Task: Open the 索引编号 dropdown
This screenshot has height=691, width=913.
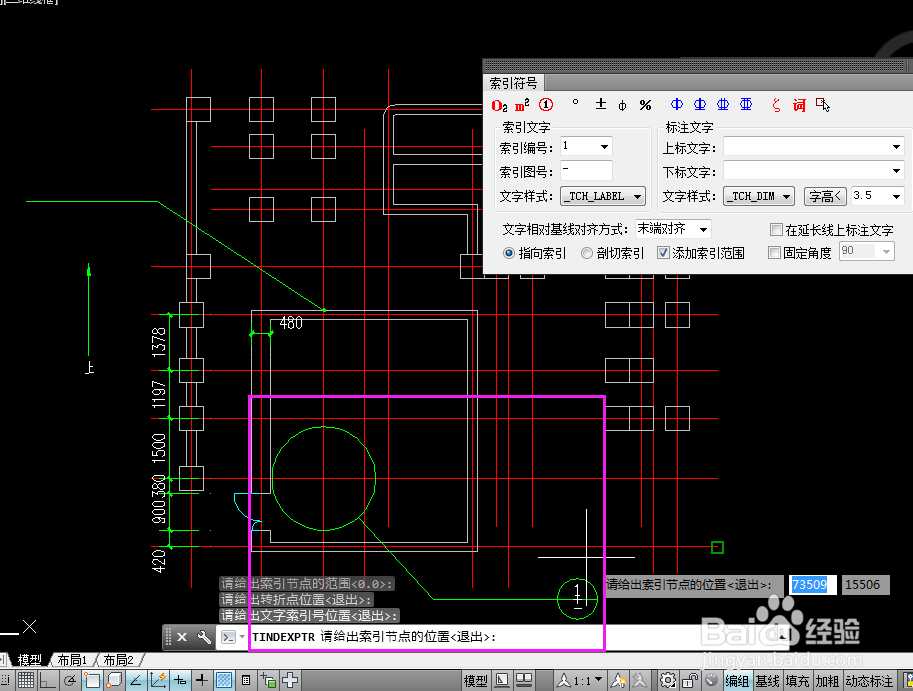Action: point(604,146)
